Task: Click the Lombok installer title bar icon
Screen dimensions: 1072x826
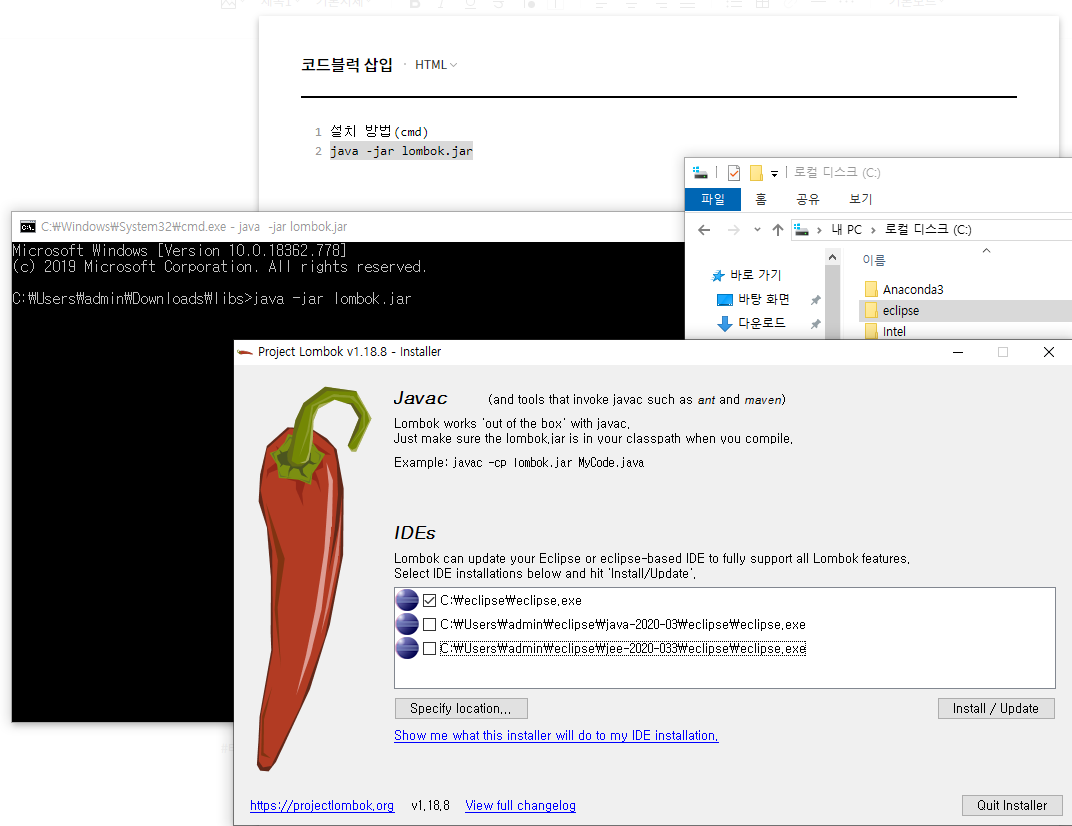Action: point(245,352)
